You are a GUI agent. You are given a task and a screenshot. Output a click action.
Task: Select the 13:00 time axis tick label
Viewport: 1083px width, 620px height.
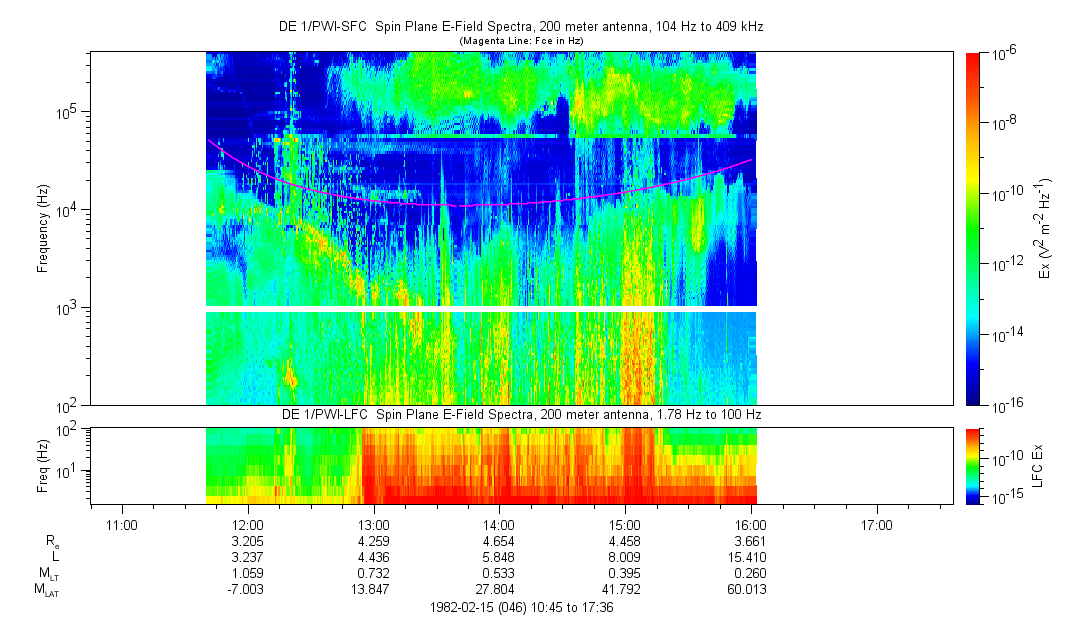(373, 523)
